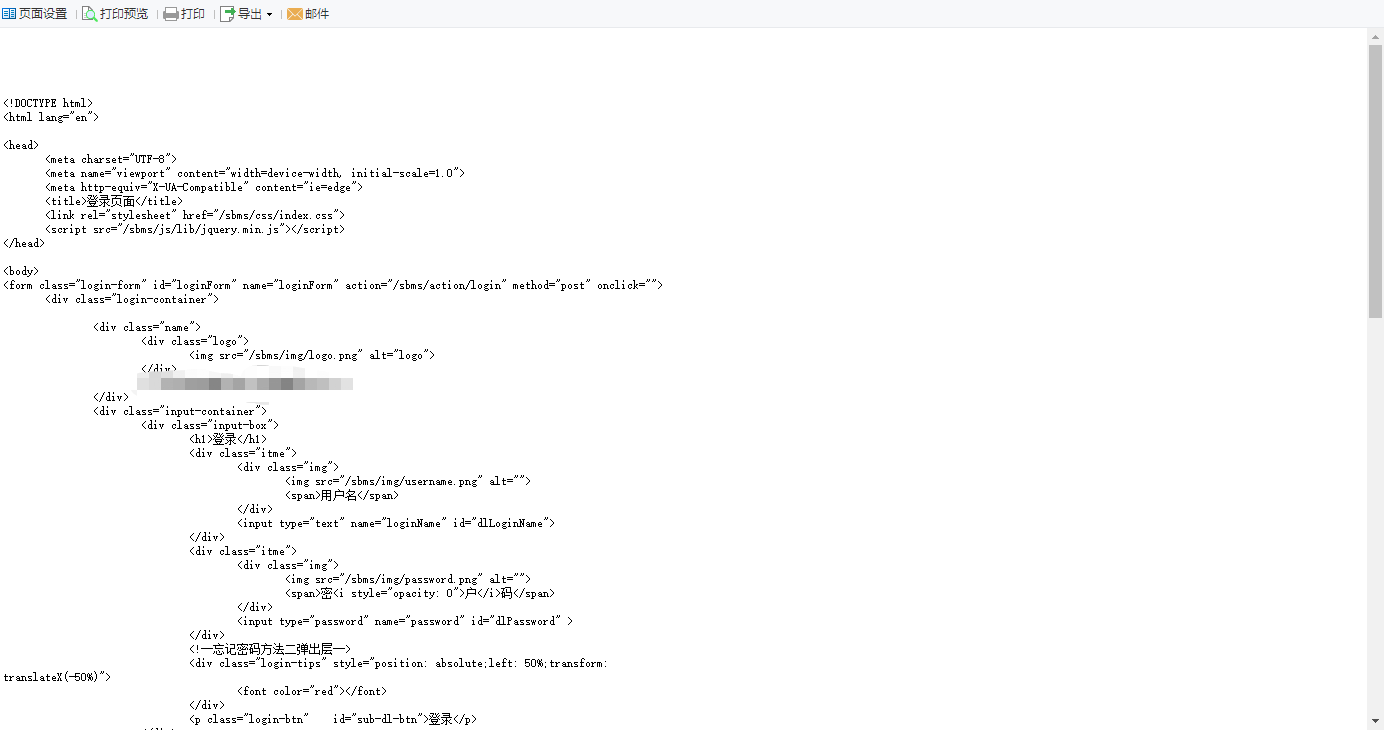Expand the 导出 dropdown arrow
This screenshot has width=1384, height=730.
tap(269, 14)
